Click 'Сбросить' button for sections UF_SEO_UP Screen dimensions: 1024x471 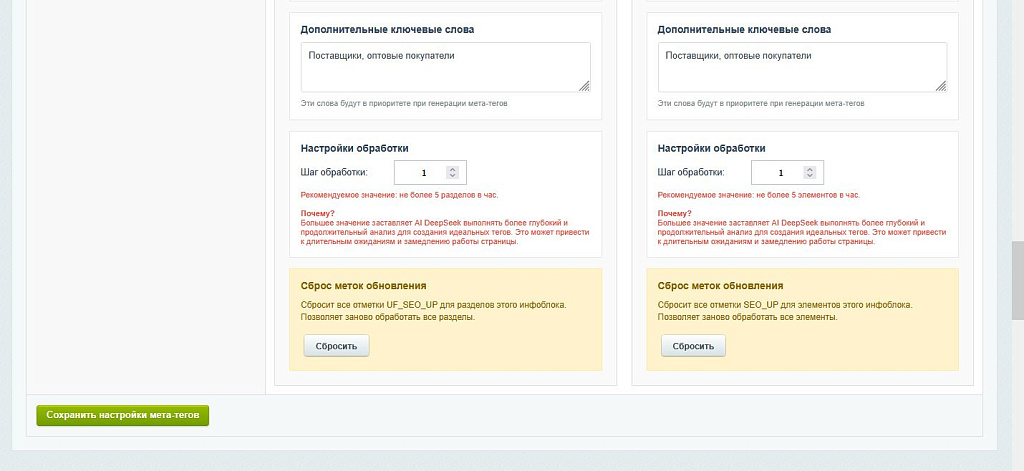(336, 346)
